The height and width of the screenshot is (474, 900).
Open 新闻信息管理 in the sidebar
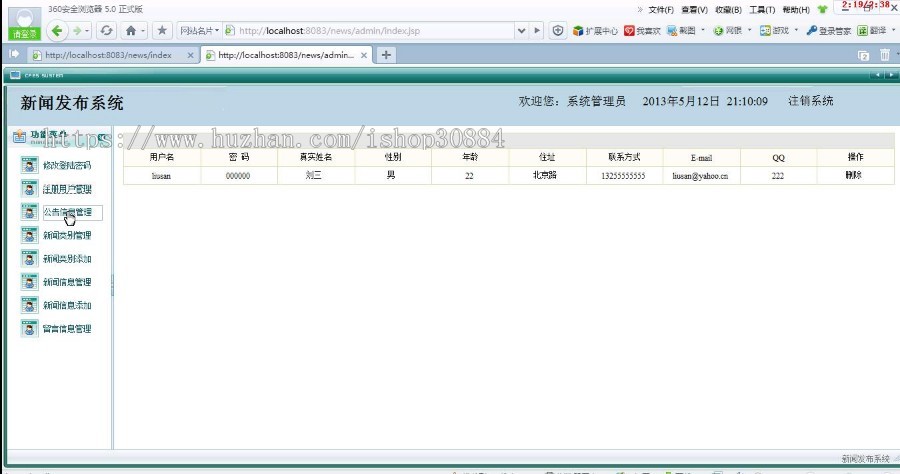pyautogui.click(x=67, y=282)
